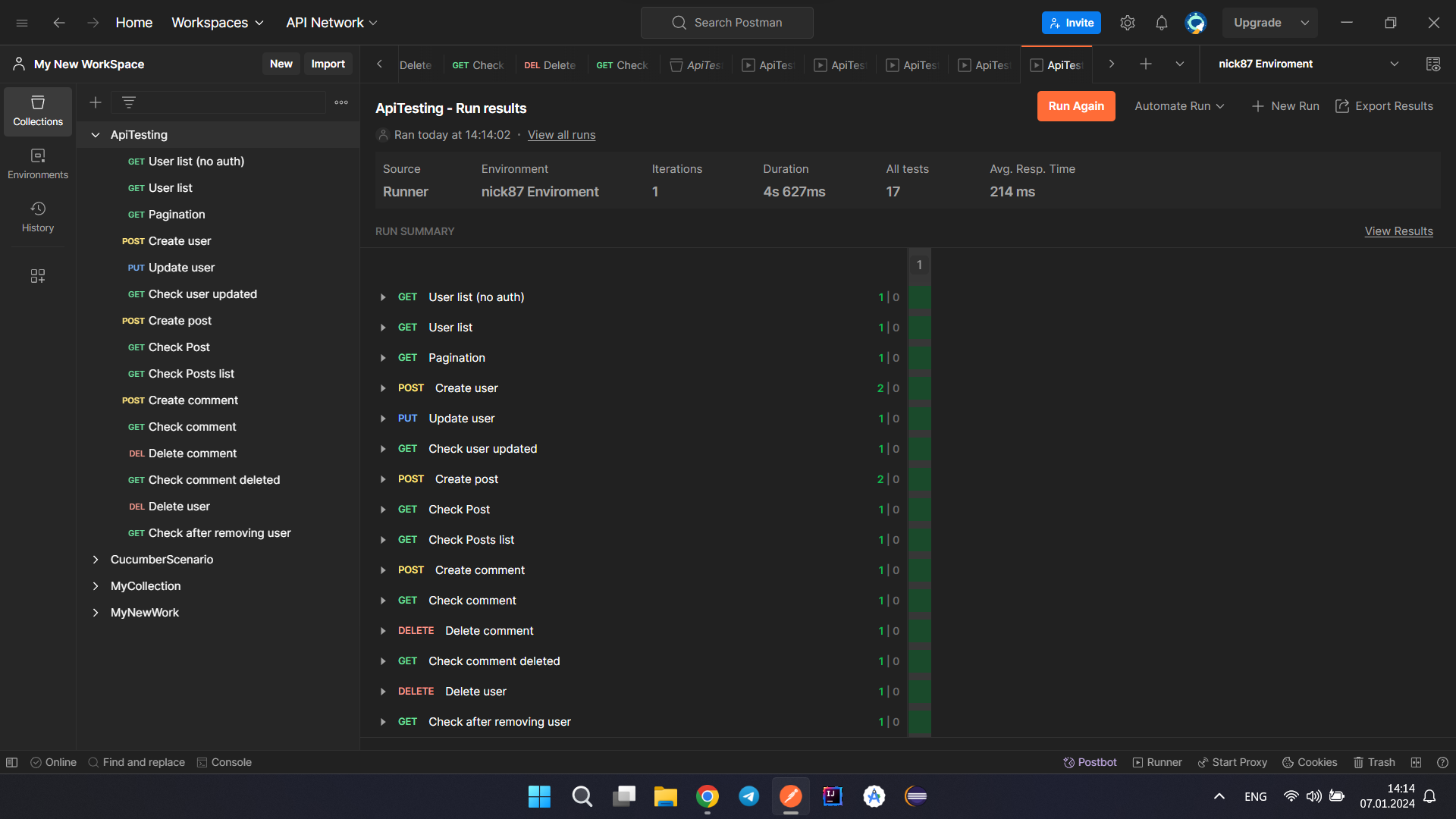Image resolution: width=1456 pixels, height=819 pixels.
Task: Select the green result bar for Delete user
Action: pos(920,692)
